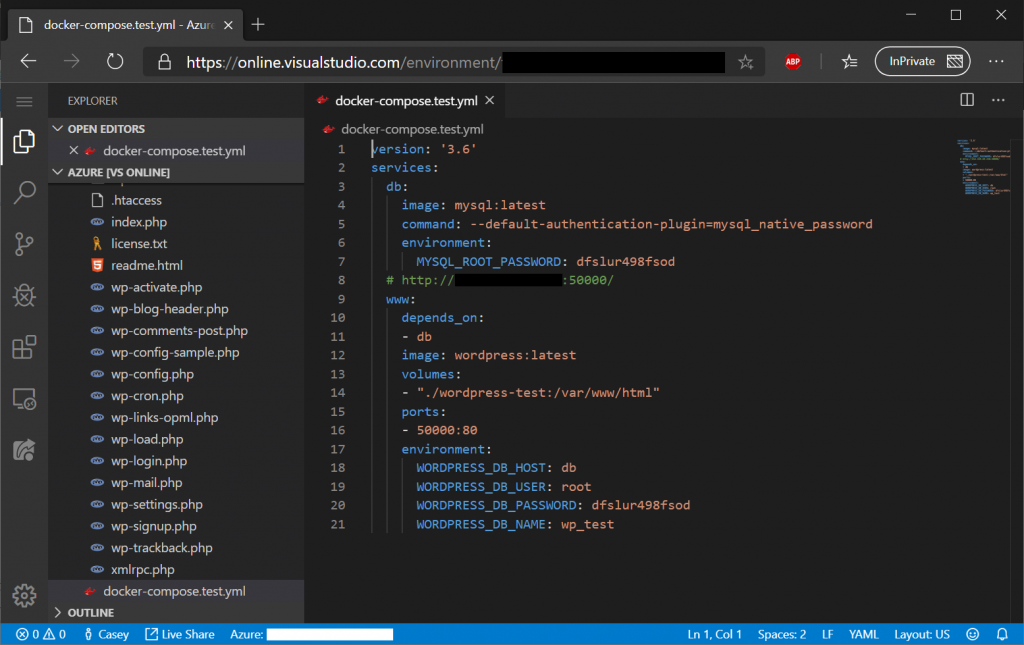Viewport: 1024px width, 645px height.
Task: Toggle the AdBlock Plus extension icon
Action: coord(792,62)
